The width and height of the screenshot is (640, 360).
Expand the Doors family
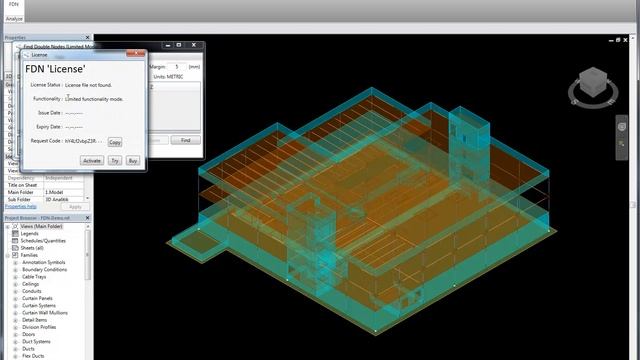[16, 335]
